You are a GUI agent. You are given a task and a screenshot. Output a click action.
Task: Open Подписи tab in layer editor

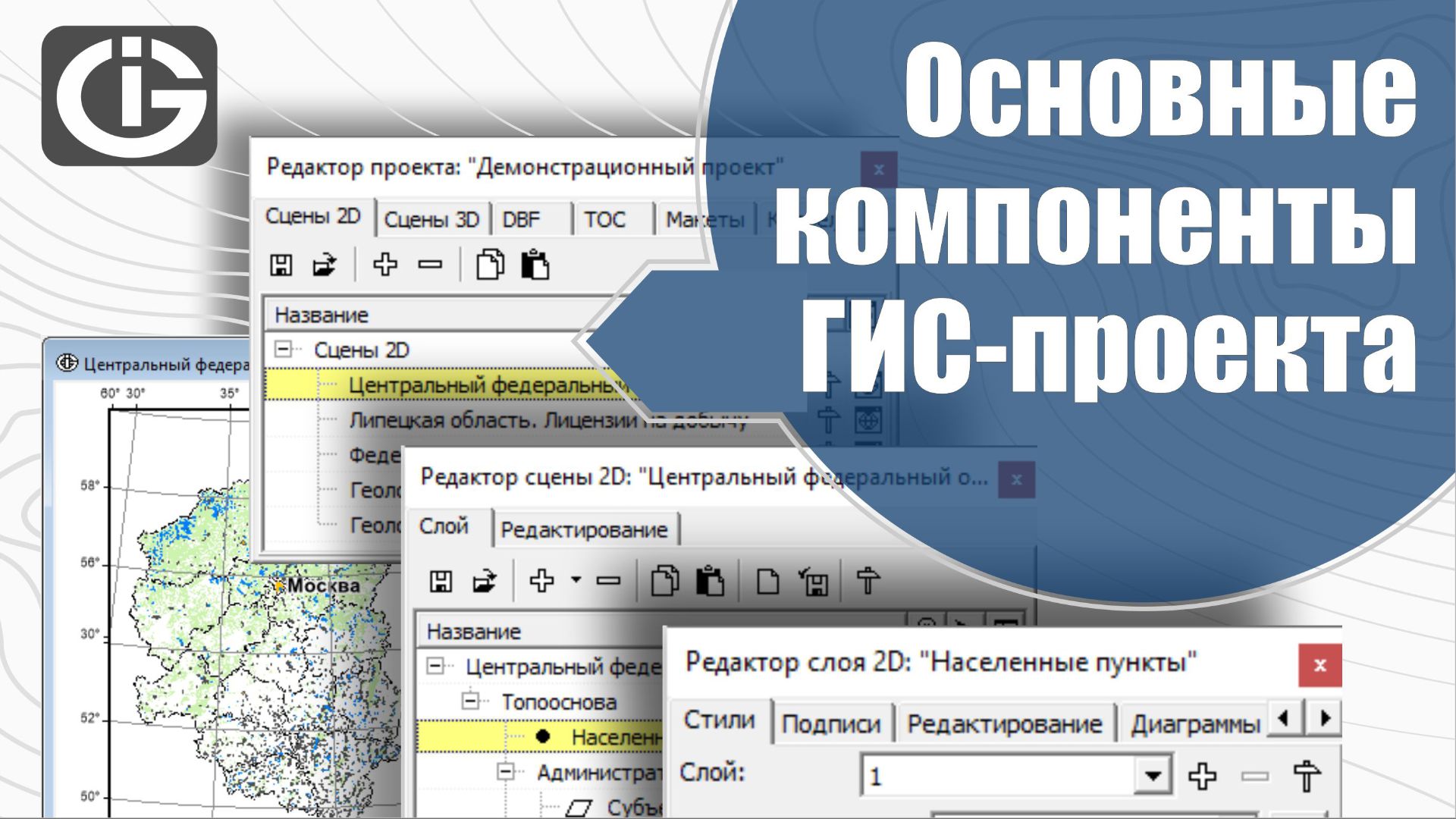point(831,724)
